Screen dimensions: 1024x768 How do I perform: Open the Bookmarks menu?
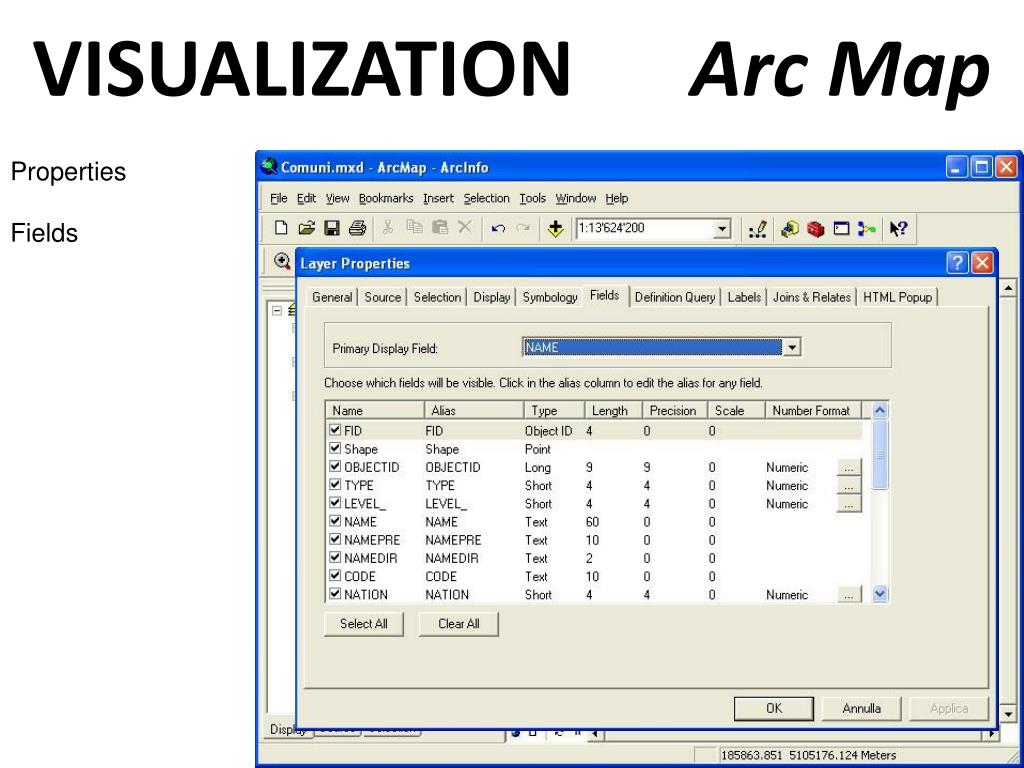(x=386, y=198)
